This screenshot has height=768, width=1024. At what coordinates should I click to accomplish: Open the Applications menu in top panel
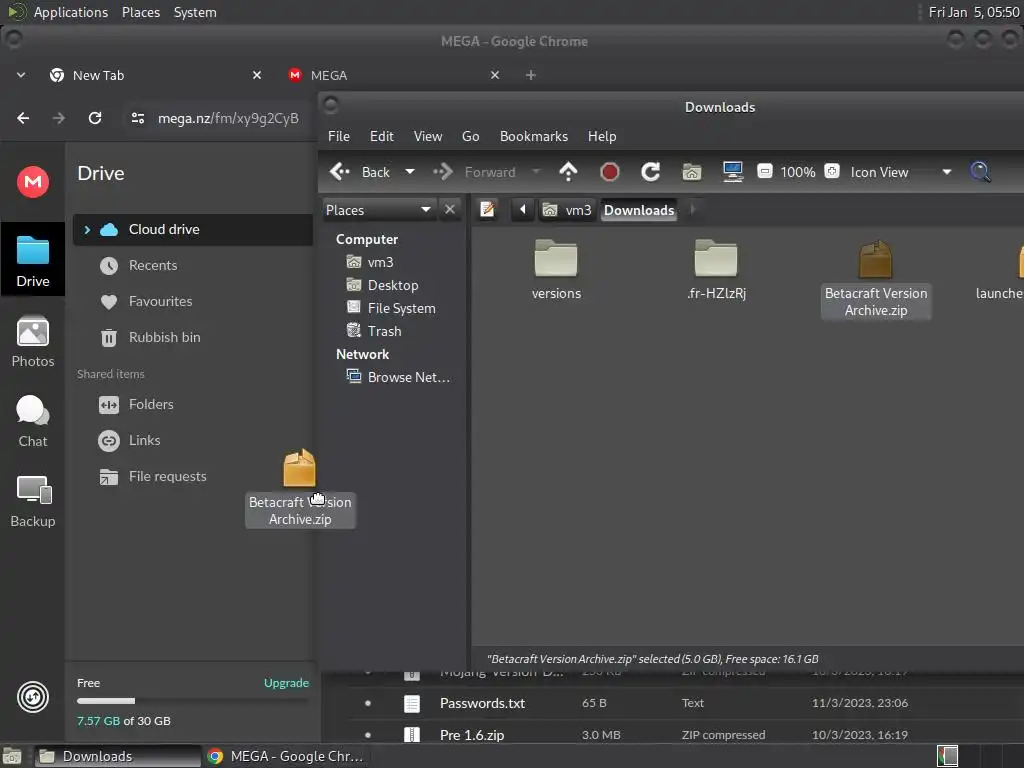pyautogui.click(x=71, y=12)
